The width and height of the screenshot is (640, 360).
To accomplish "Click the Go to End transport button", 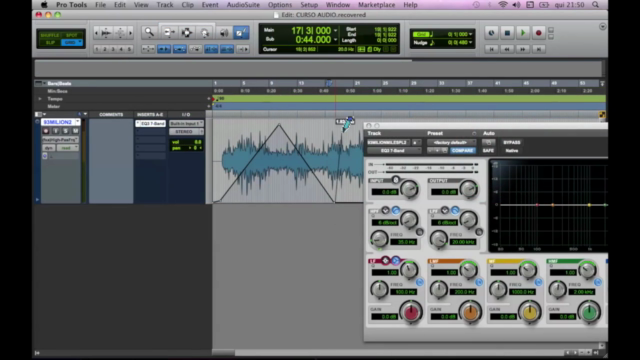I will pos(538,49).
